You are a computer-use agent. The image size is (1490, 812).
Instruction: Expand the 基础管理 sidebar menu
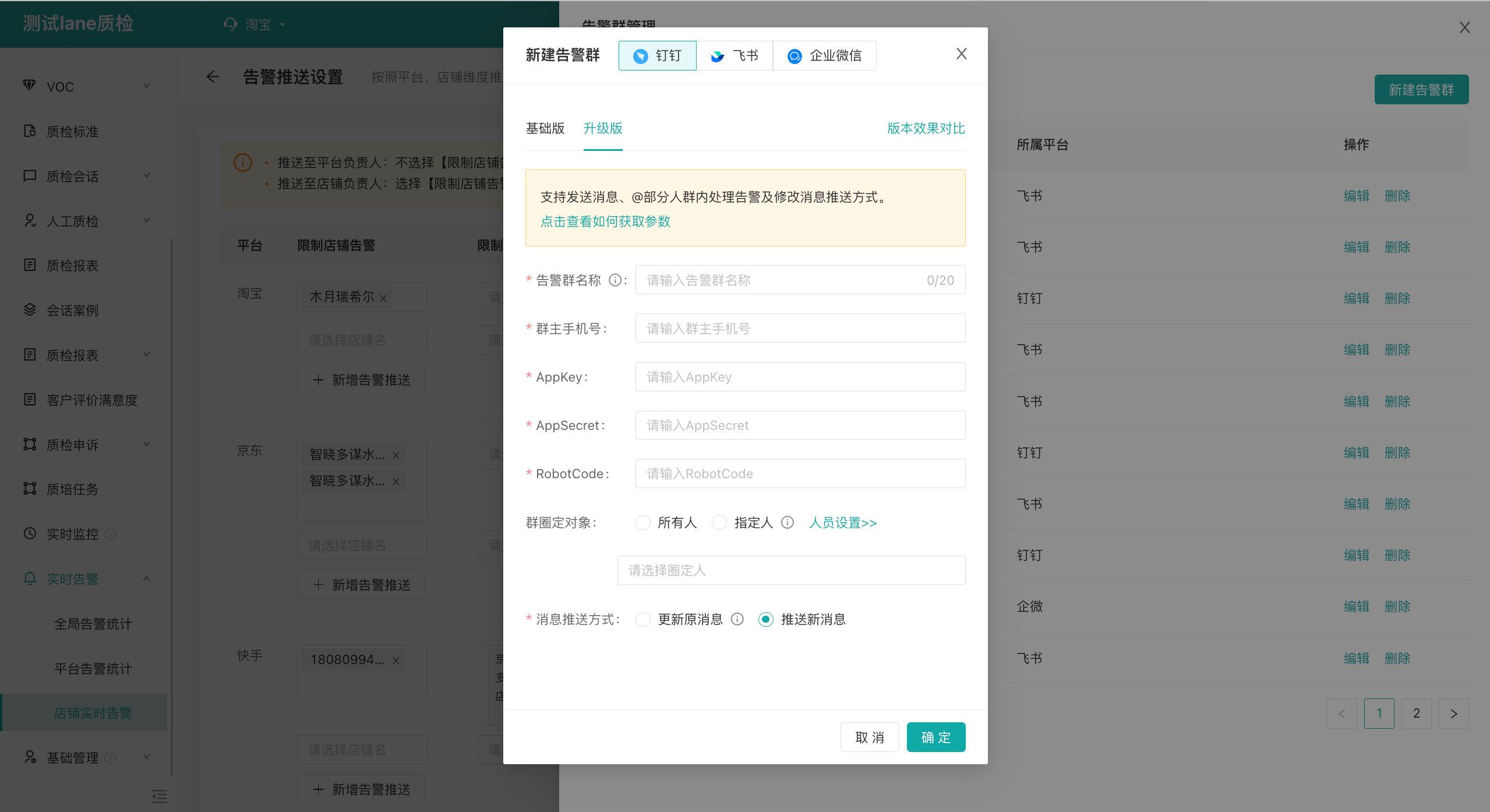click(147, 757)
